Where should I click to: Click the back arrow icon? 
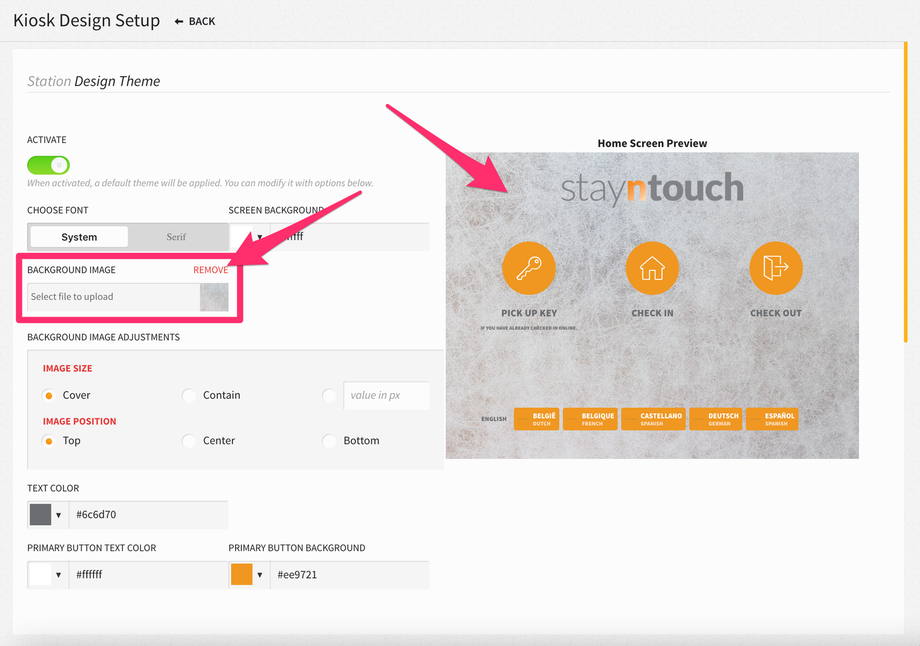click(179, 22)
